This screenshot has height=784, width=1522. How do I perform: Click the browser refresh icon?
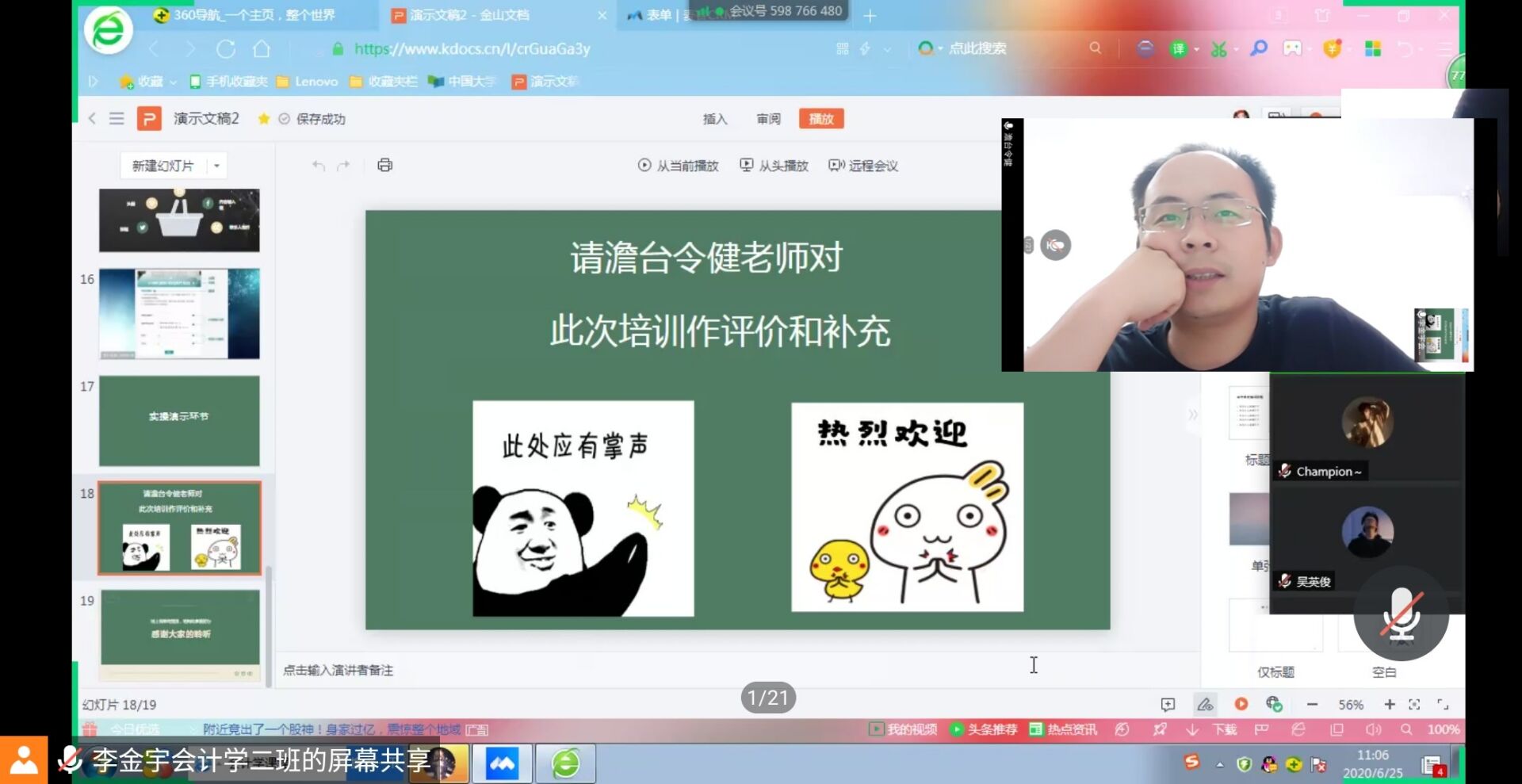pyautogui.click(x=226, y=49)
